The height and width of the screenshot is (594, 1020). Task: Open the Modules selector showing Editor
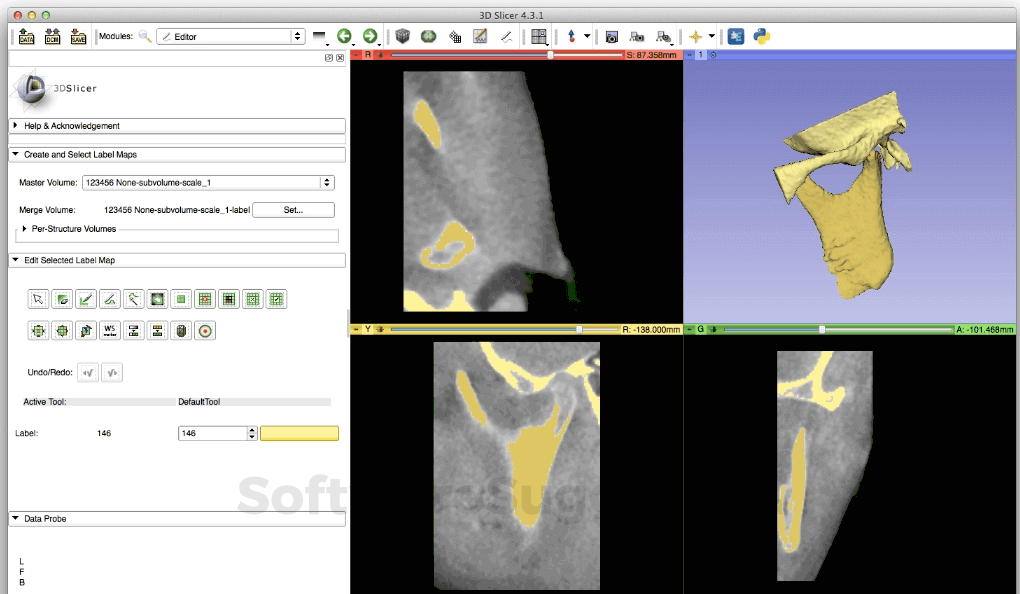point(231,34)
